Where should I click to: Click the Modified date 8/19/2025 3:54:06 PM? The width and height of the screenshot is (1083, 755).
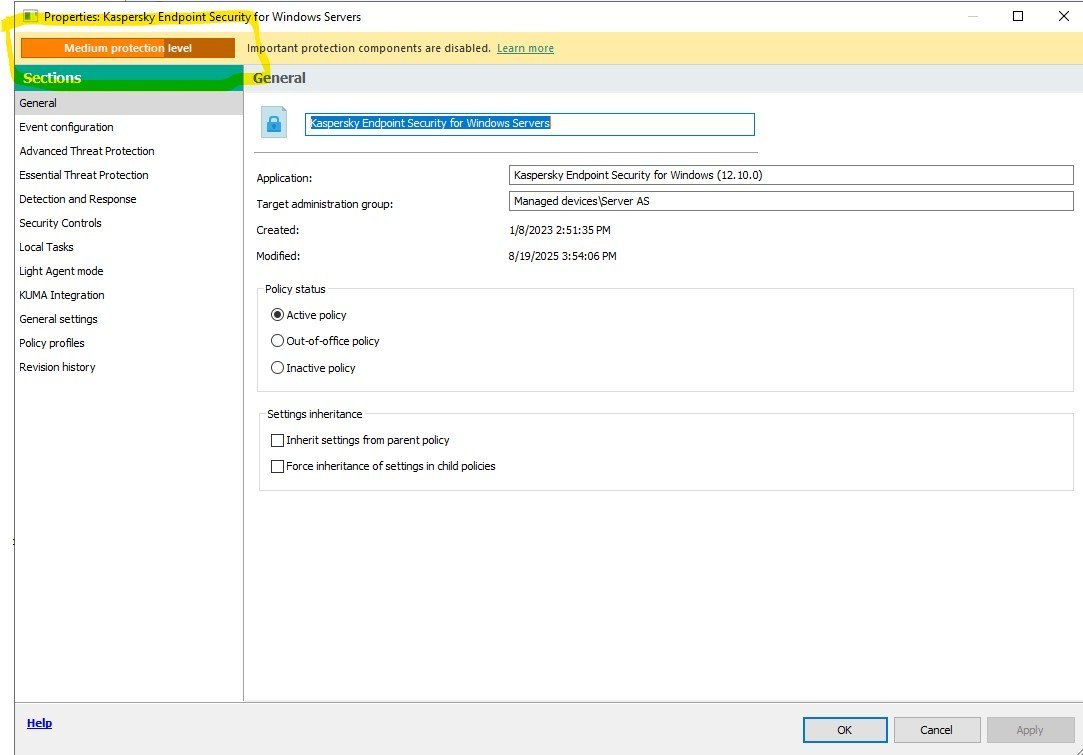[562, 256]
